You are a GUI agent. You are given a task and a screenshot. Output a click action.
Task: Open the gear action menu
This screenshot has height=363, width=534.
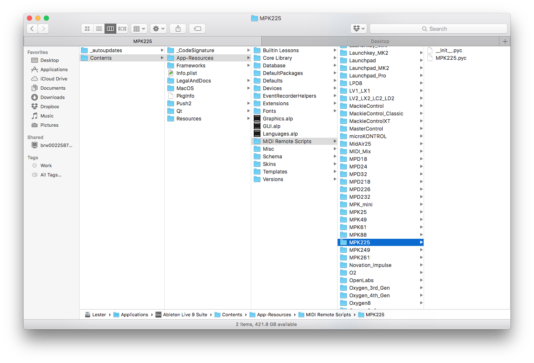coord(158,29)
